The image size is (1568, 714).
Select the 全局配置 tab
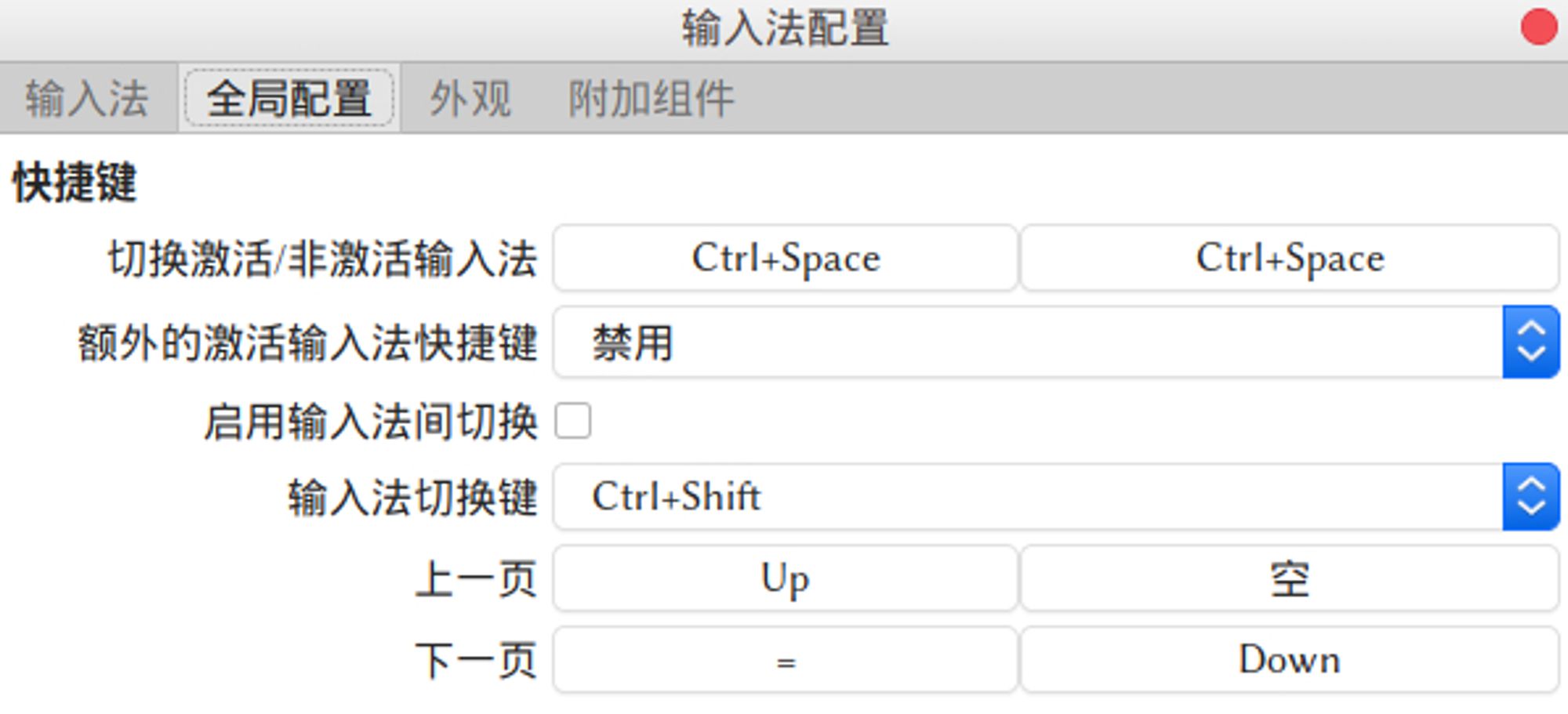pos(289,99)
